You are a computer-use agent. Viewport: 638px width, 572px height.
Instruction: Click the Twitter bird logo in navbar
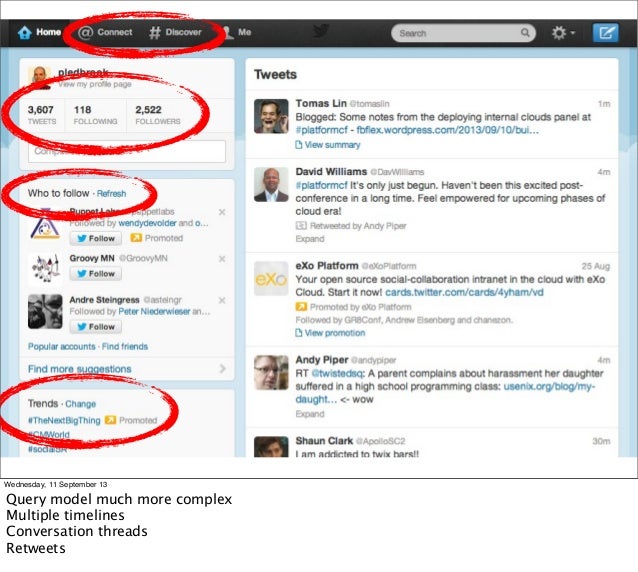tap(321, 31)
